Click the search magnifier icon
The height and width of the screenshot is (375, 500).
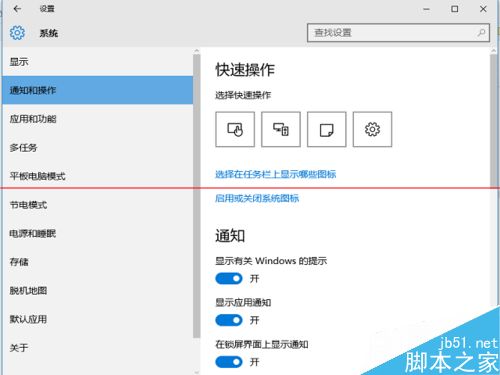[x=481, y=32]
